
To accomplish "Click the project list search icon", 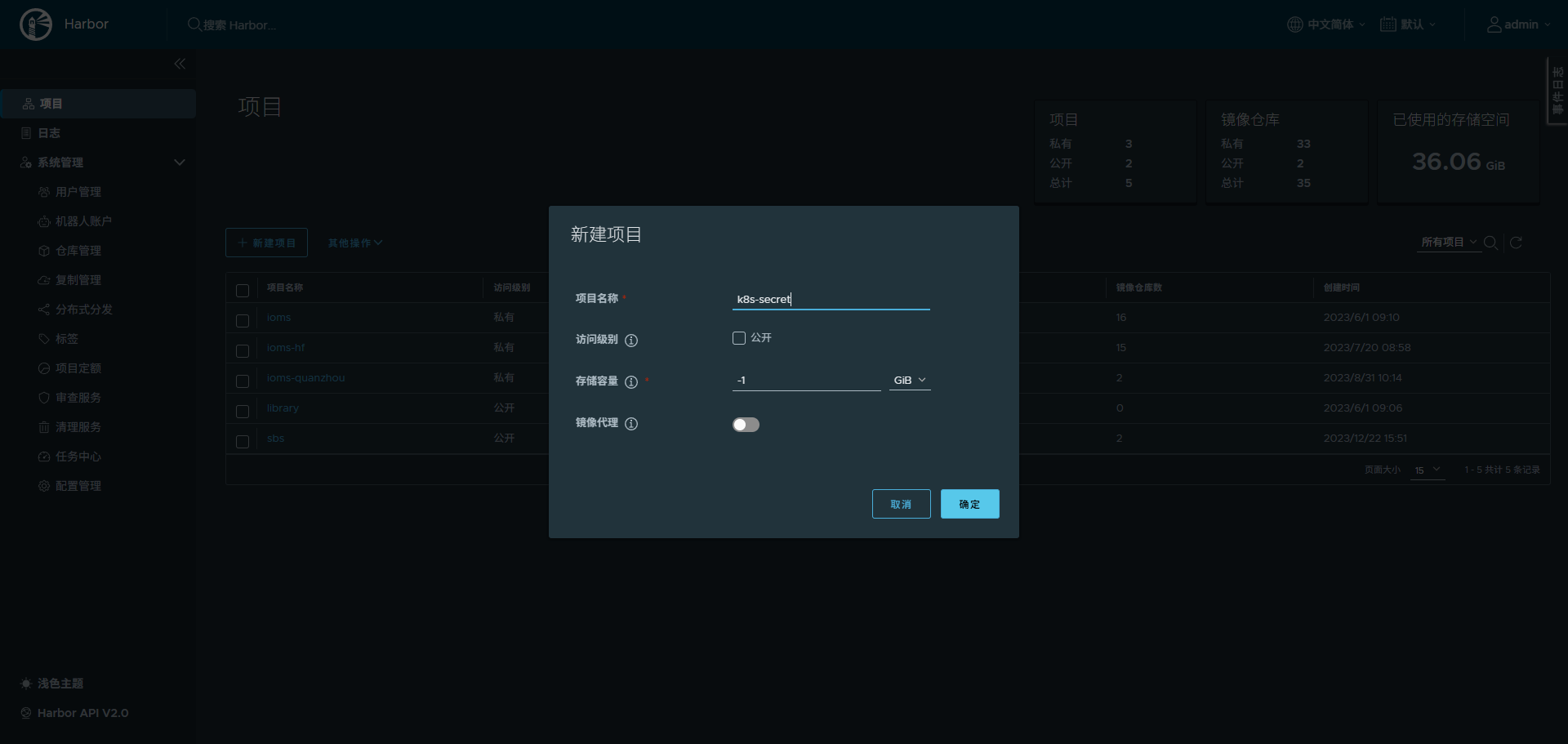I will pos(1490,243).
